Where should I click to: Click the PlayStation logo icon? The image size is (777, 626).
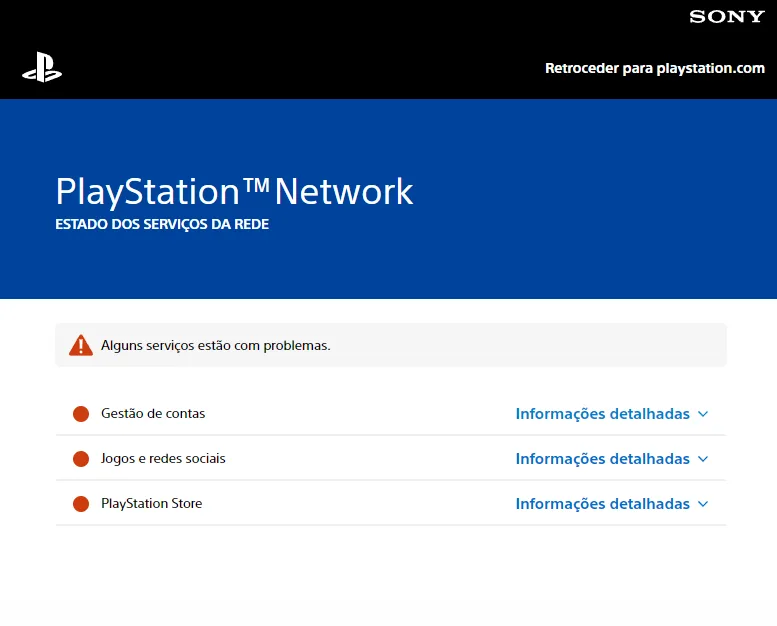pos(42,67)
